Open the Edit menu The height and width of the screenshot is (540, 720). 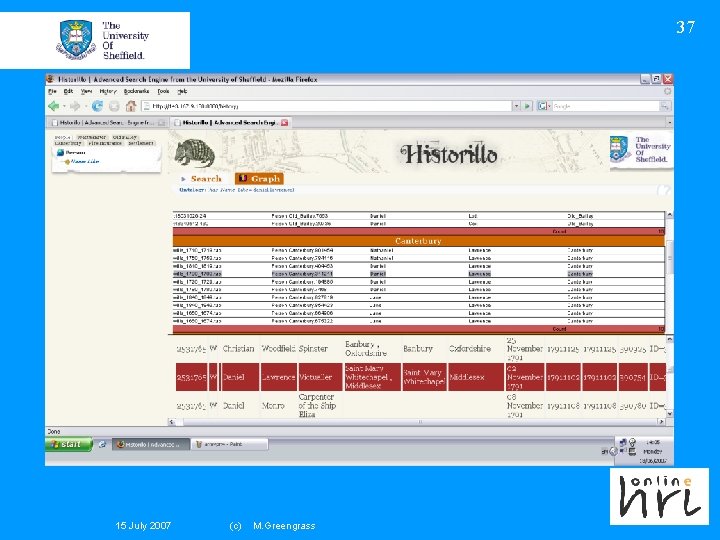(68, 91)
